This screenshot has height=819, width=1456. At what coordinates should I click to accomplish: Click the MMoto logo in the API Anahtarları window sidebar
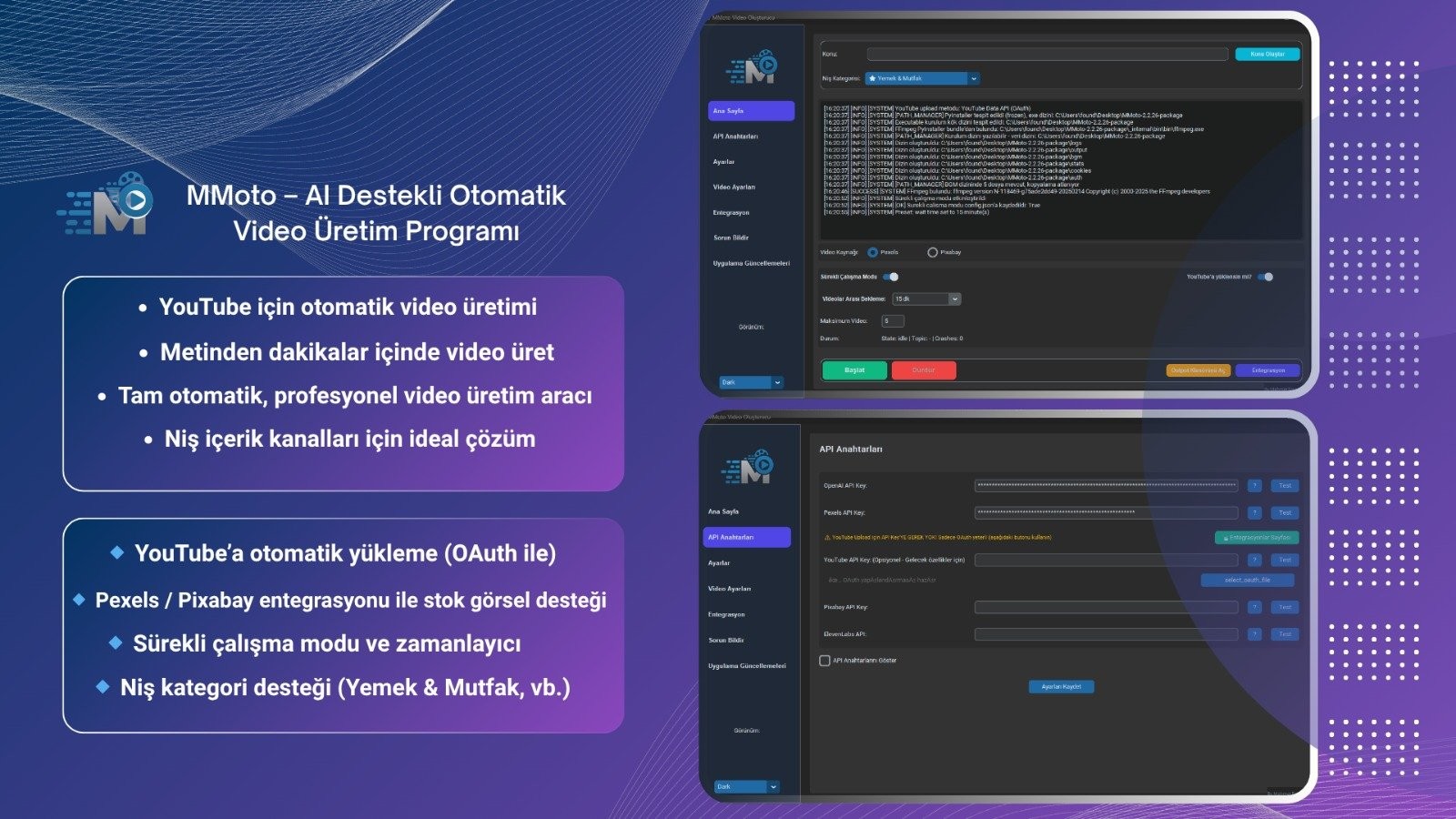click(748, 469)
